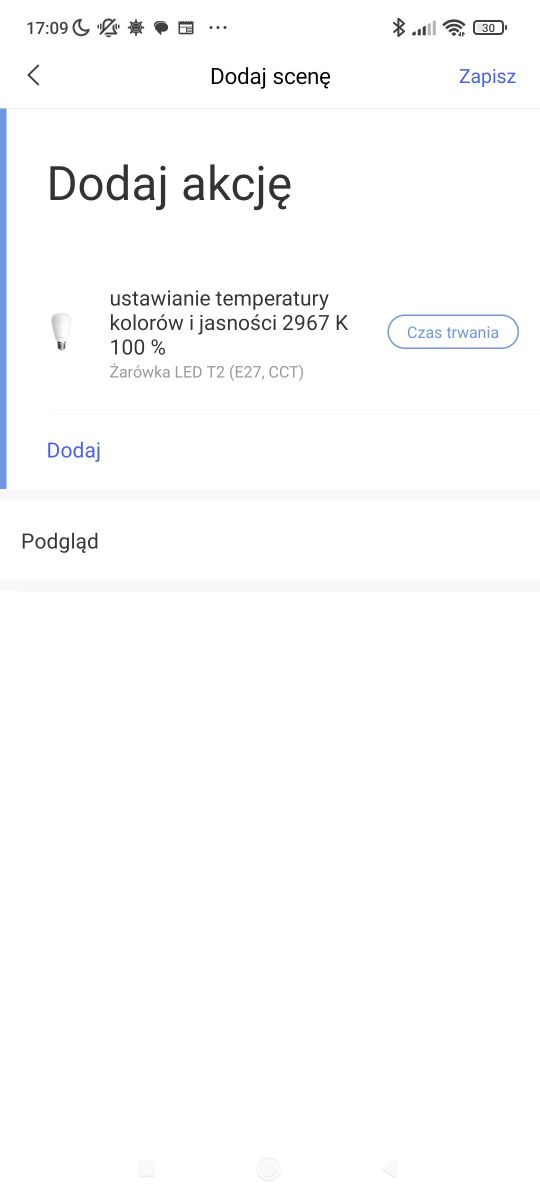The height and width of the screenshot is (1200, 540).
Task: Tap the three-dots notification overflow
Action: [x=218, y=28]
